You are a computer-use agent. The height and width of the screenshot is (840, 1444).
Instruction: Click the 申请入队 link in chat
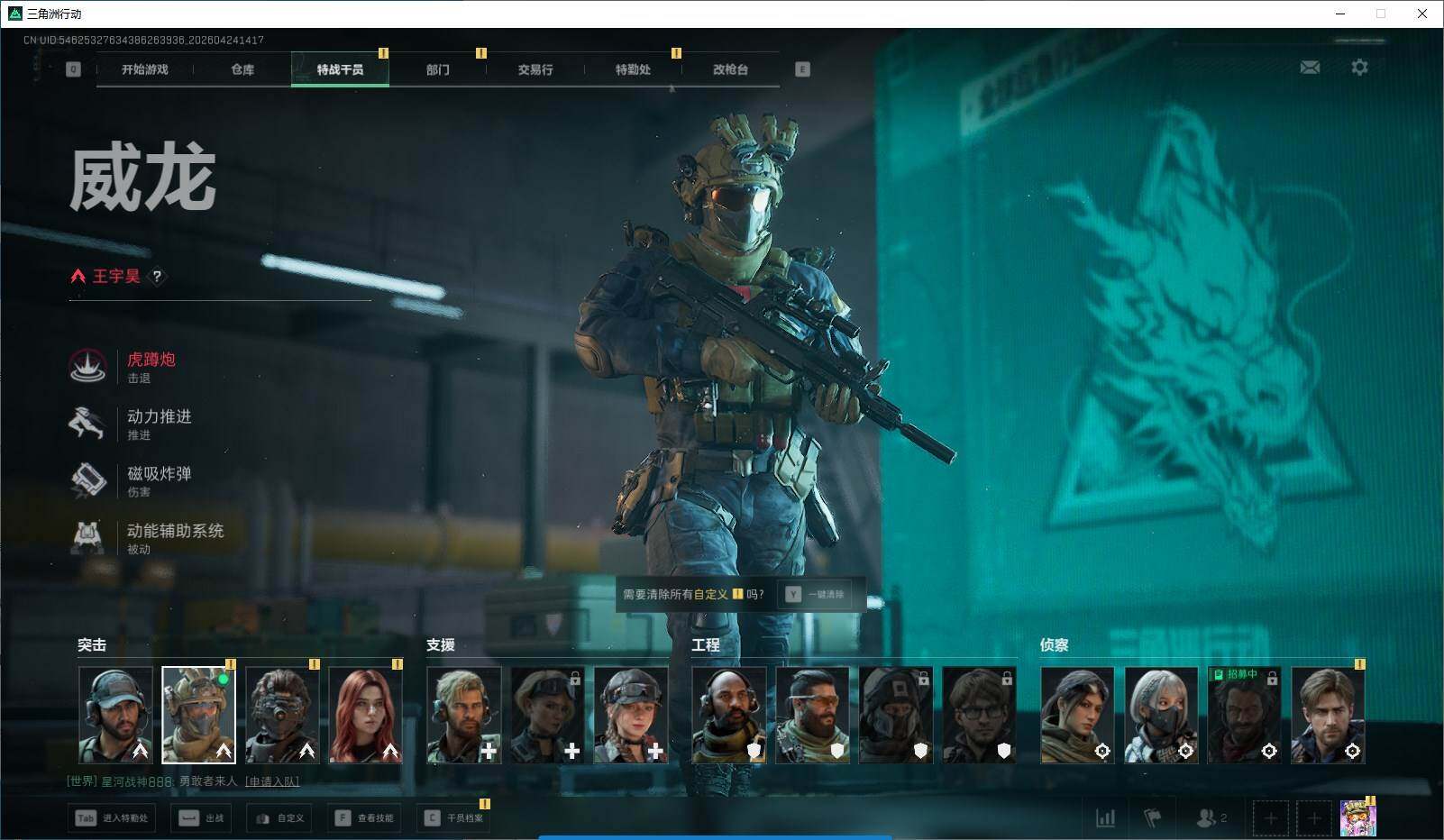tap(271, 781)
